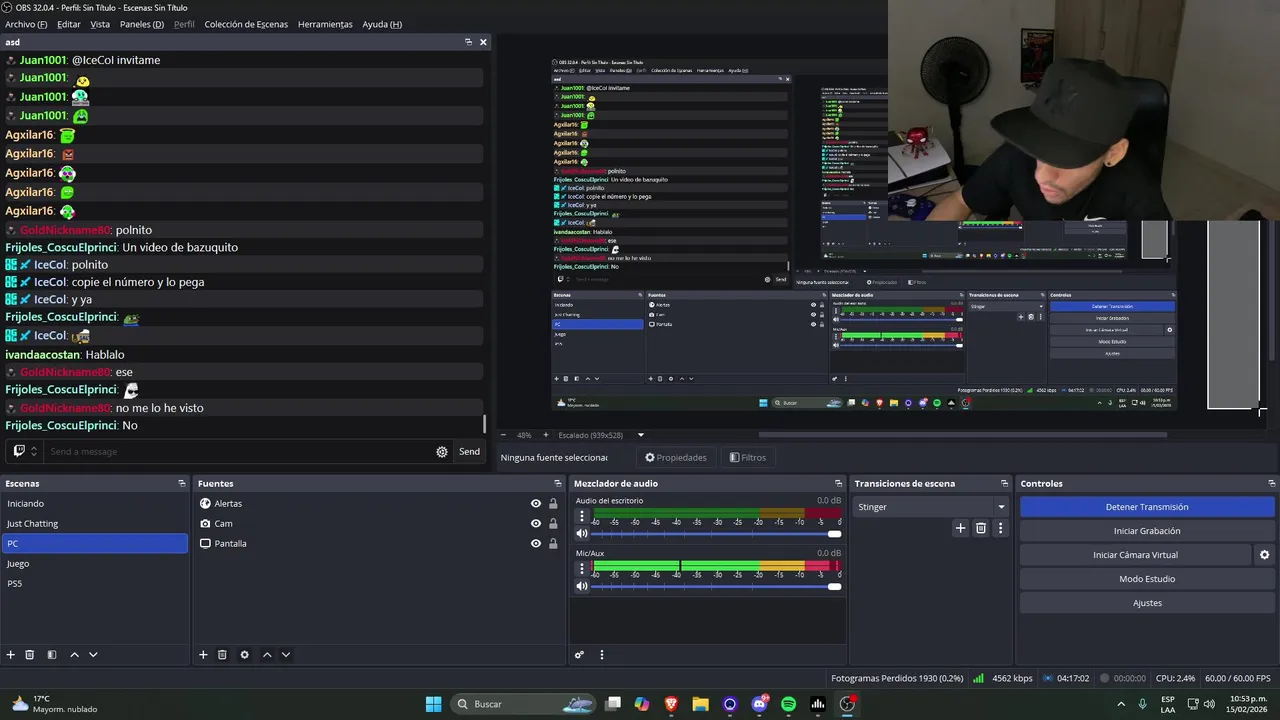Move the selected source down in Fuentes
Image resolution: width=1280 pixels, height=720 pixels.
click(286, 655)
